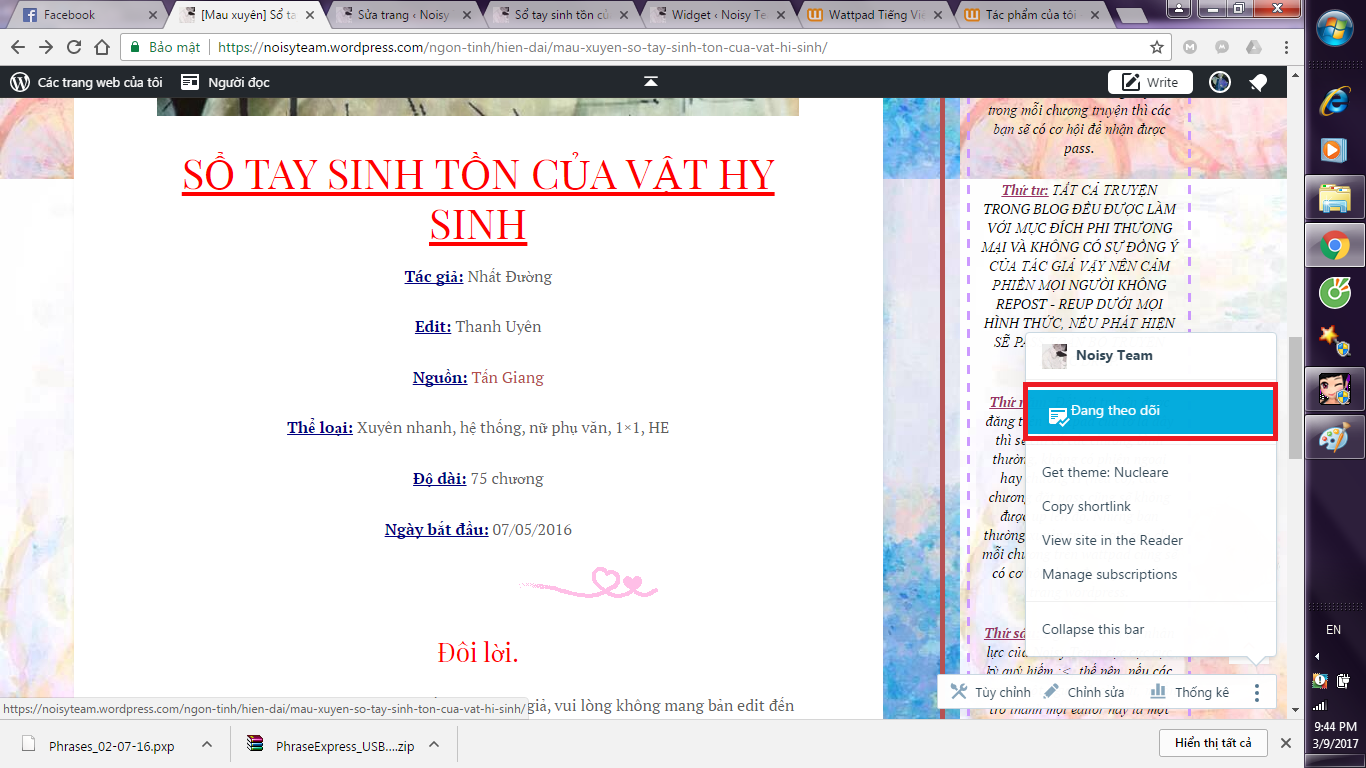
Task: Click Hiển thị tất cả downloads button
Action: 1214,743
